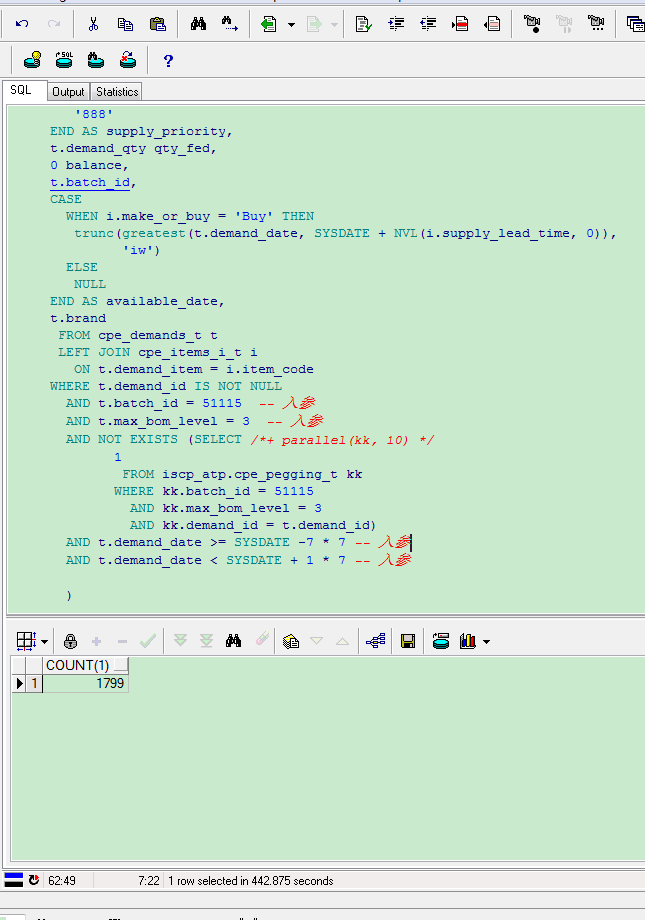Click the bar chart icon in results toolbar

(468, 641)
